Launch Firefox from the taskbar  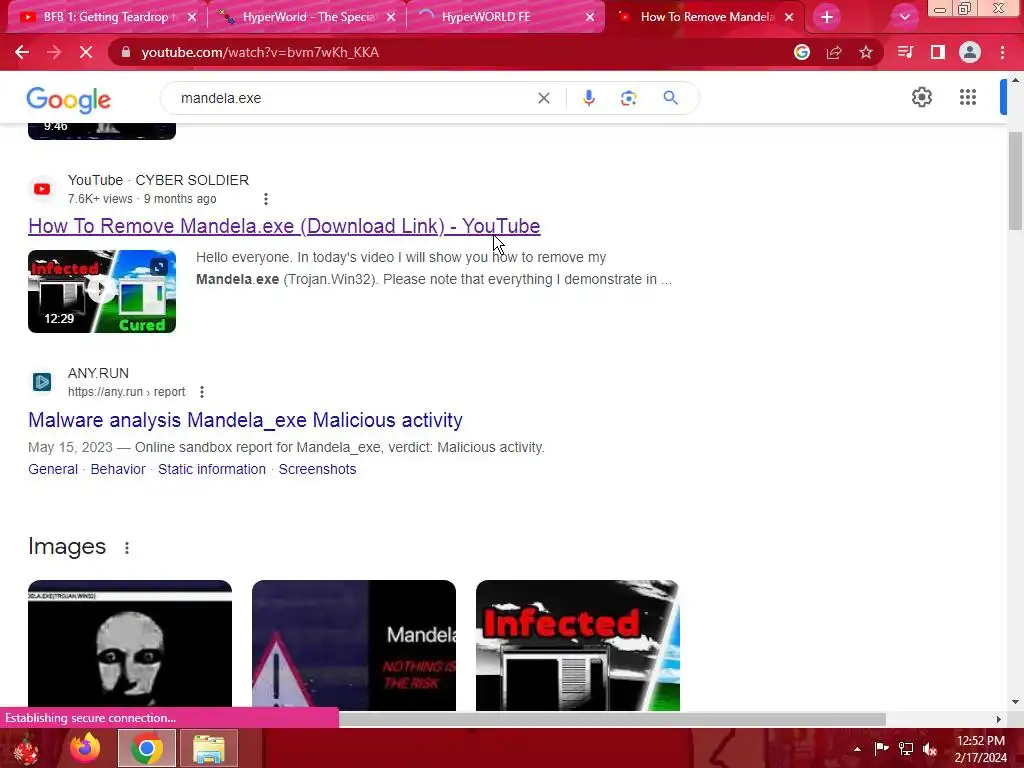[85, 748]
